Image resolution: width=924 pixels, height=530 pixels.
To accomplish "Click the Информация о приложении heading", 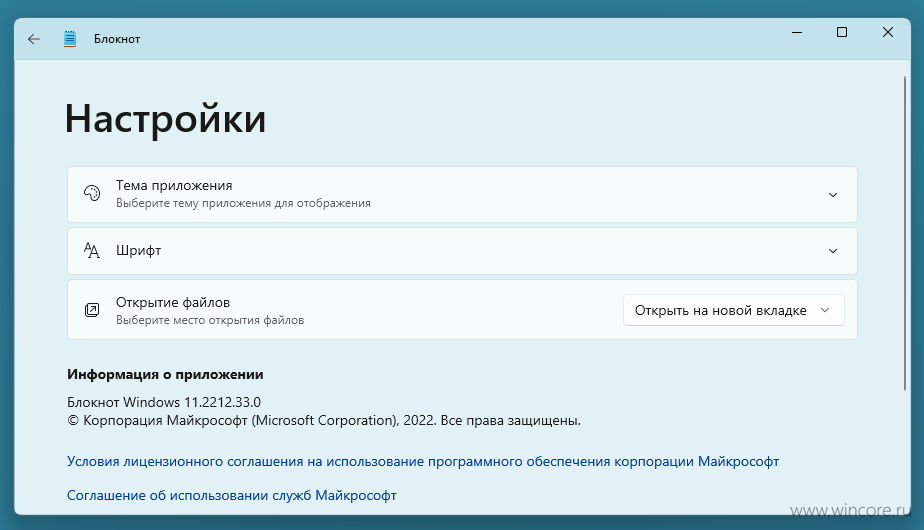I will click(165, 374).
